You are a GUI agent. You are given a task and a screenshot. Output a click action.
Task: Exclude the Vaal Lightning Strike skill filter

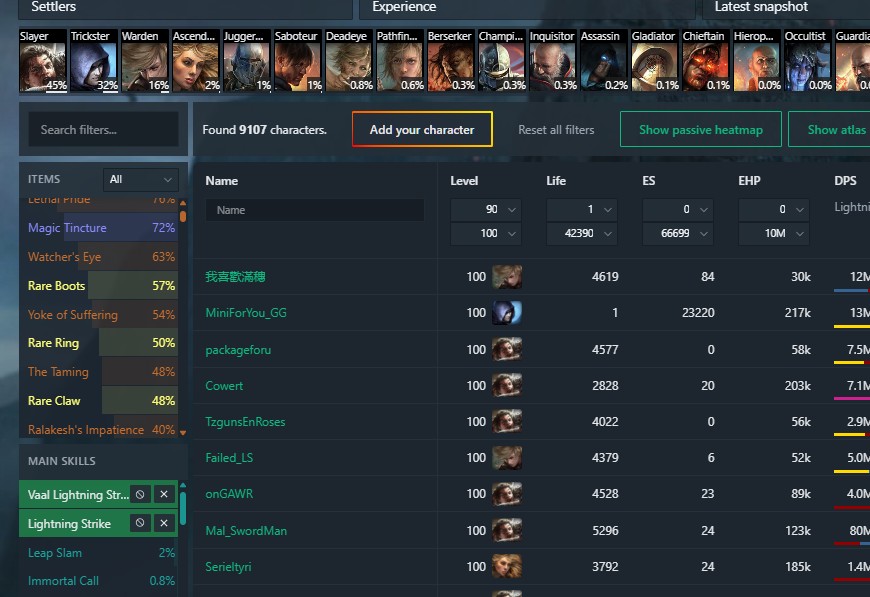(140, 494)
